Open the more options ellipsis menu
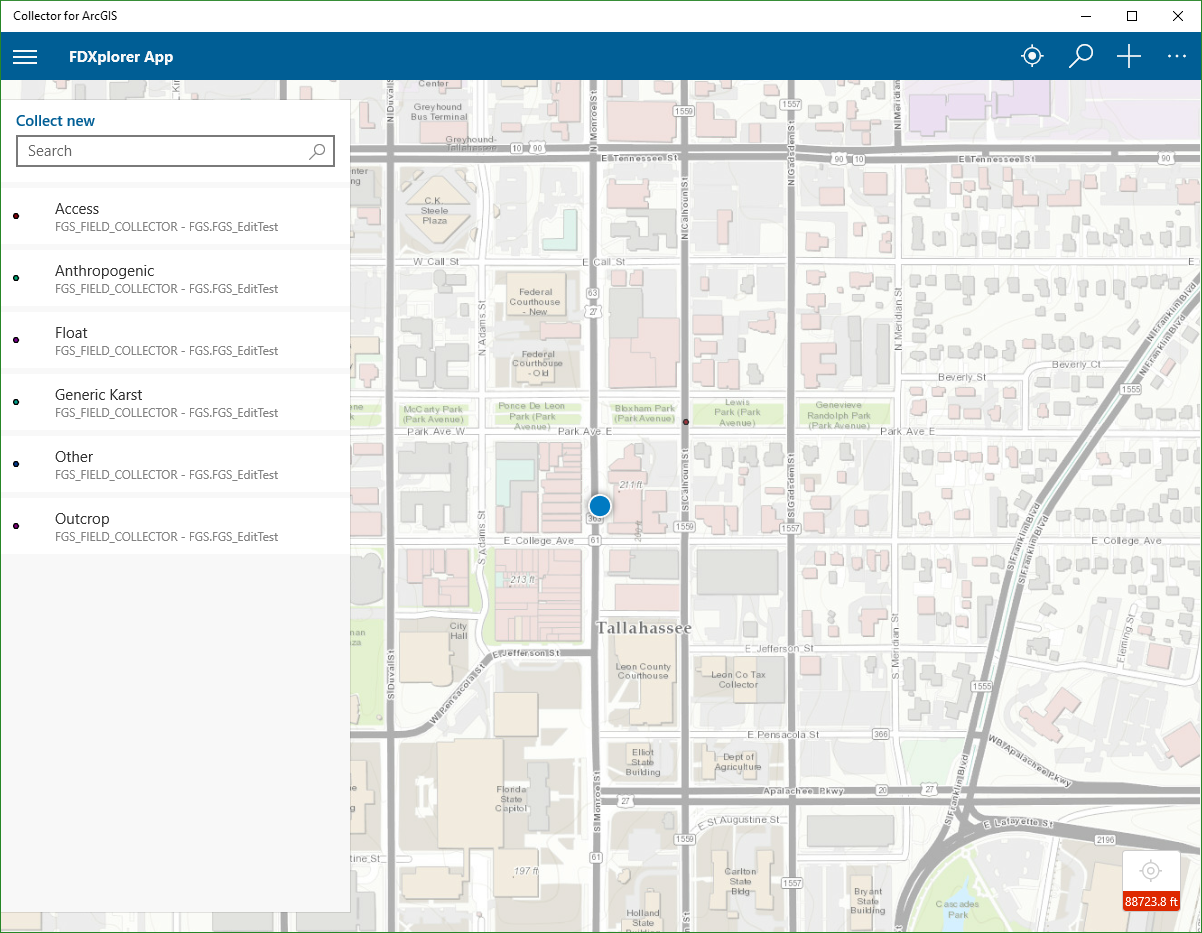Viewport: 1202px width, 933px height. coord(1177,56)
